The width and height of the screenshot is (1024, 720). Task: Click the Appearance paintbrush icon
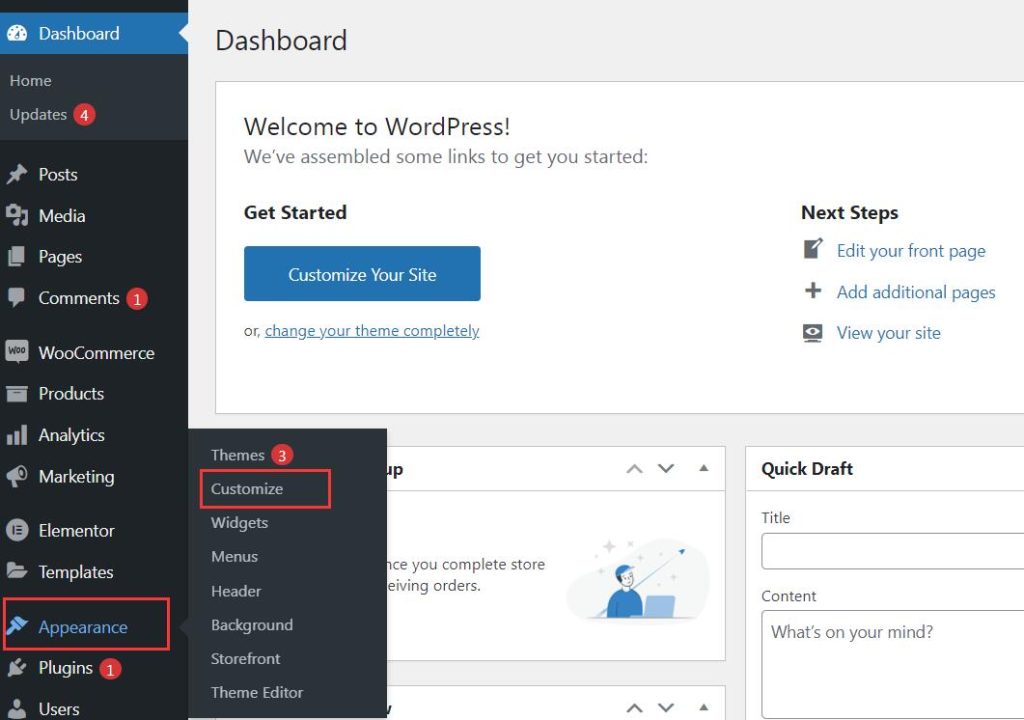pyautogui.click(x=17, y=626)
